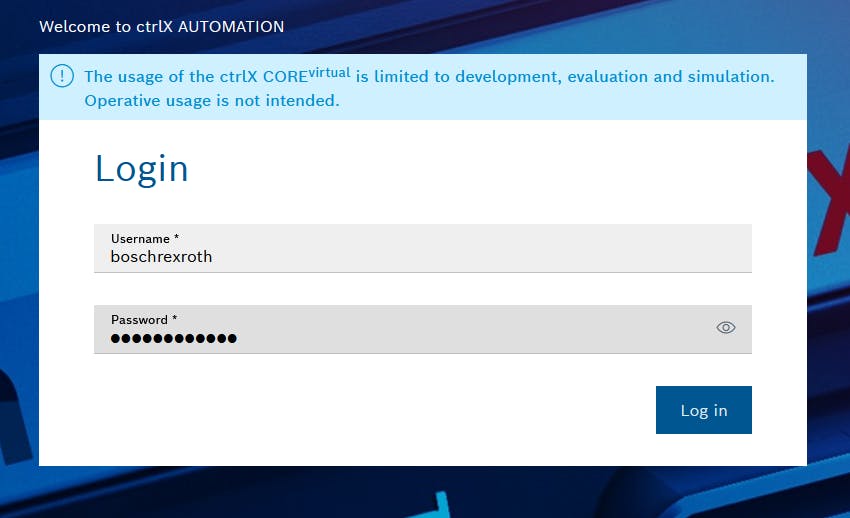Show the password with the eye icon
This screenshot has height=518, width=850.
pyautogui.click(x=726, y=327)
